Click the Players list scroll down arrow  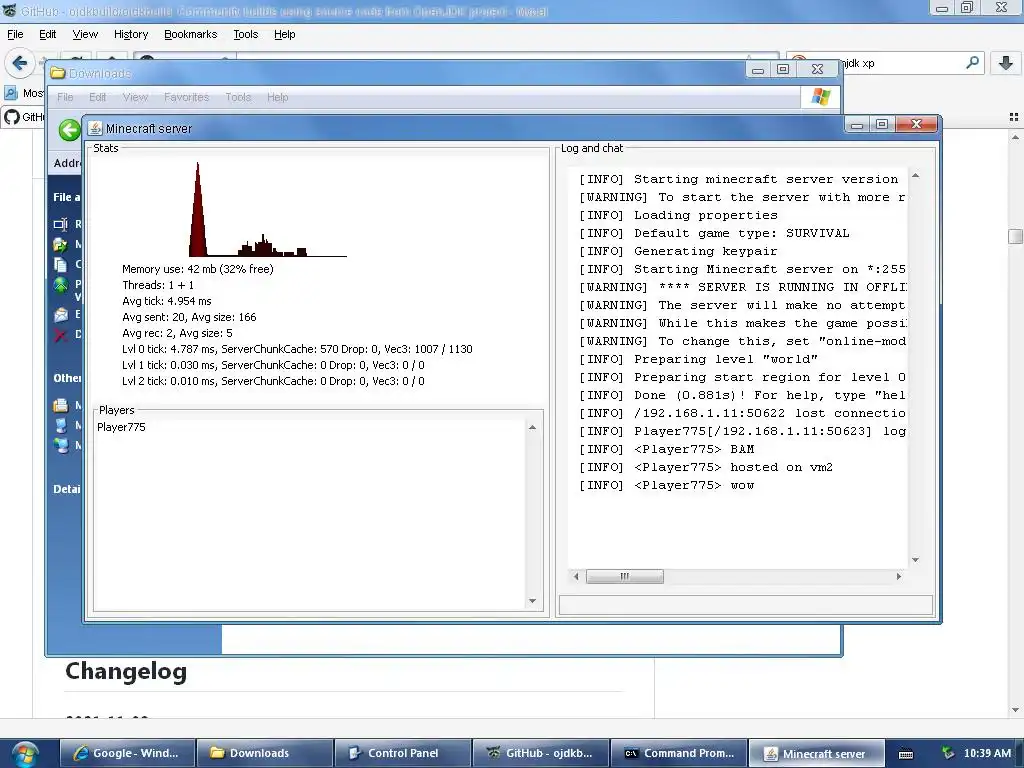point(532,601)
